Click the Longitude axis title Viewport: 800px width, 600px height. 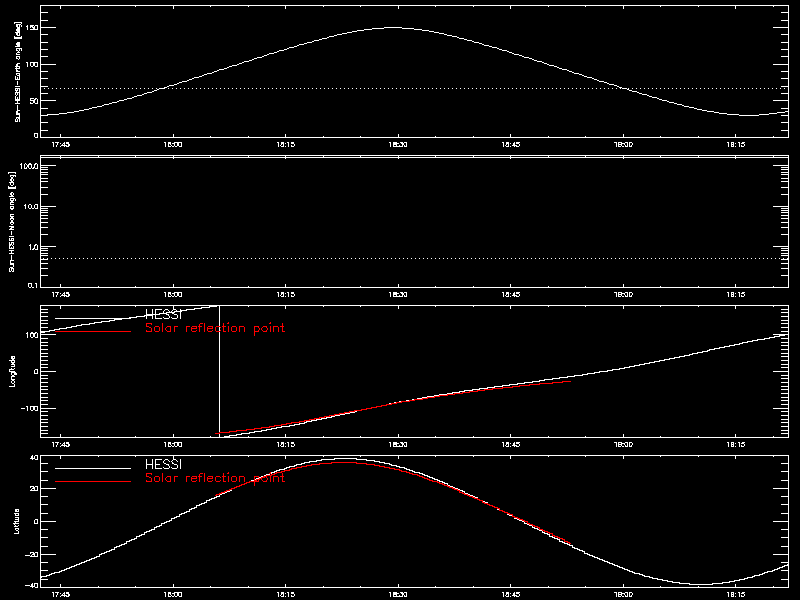click(x=13, y=371)
